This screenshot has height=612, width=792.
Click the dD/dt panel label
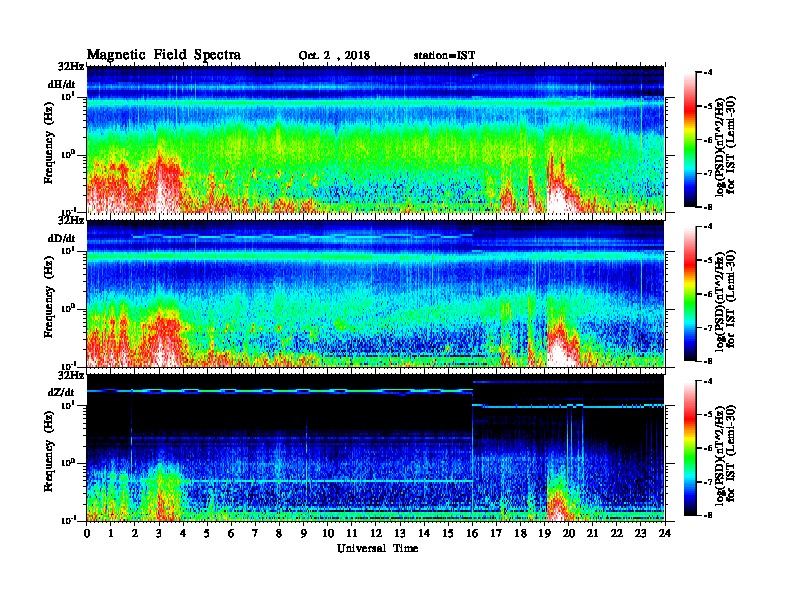[62, 238]
